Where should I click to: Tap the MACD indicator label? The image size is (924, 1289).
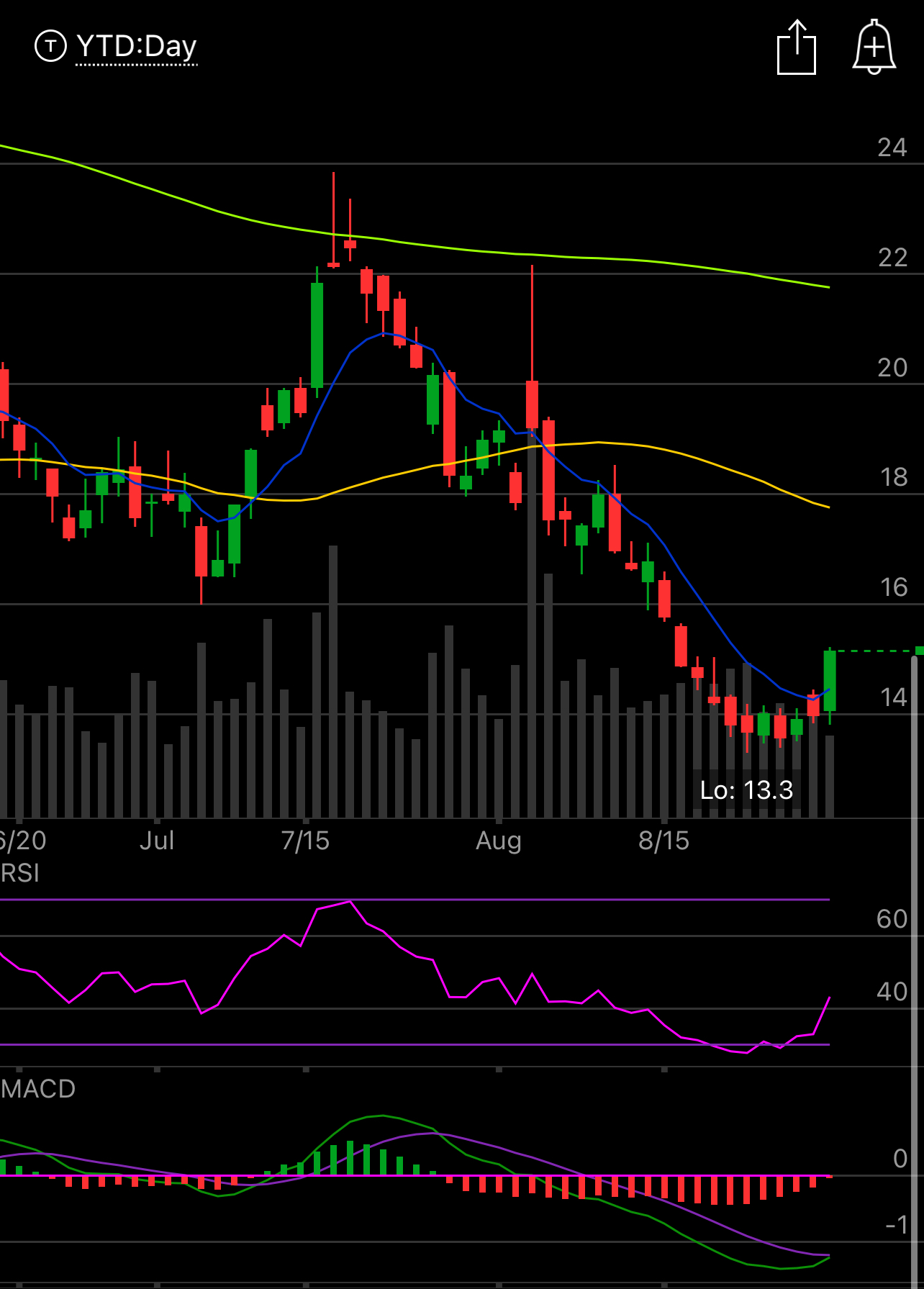[38, 1089]
